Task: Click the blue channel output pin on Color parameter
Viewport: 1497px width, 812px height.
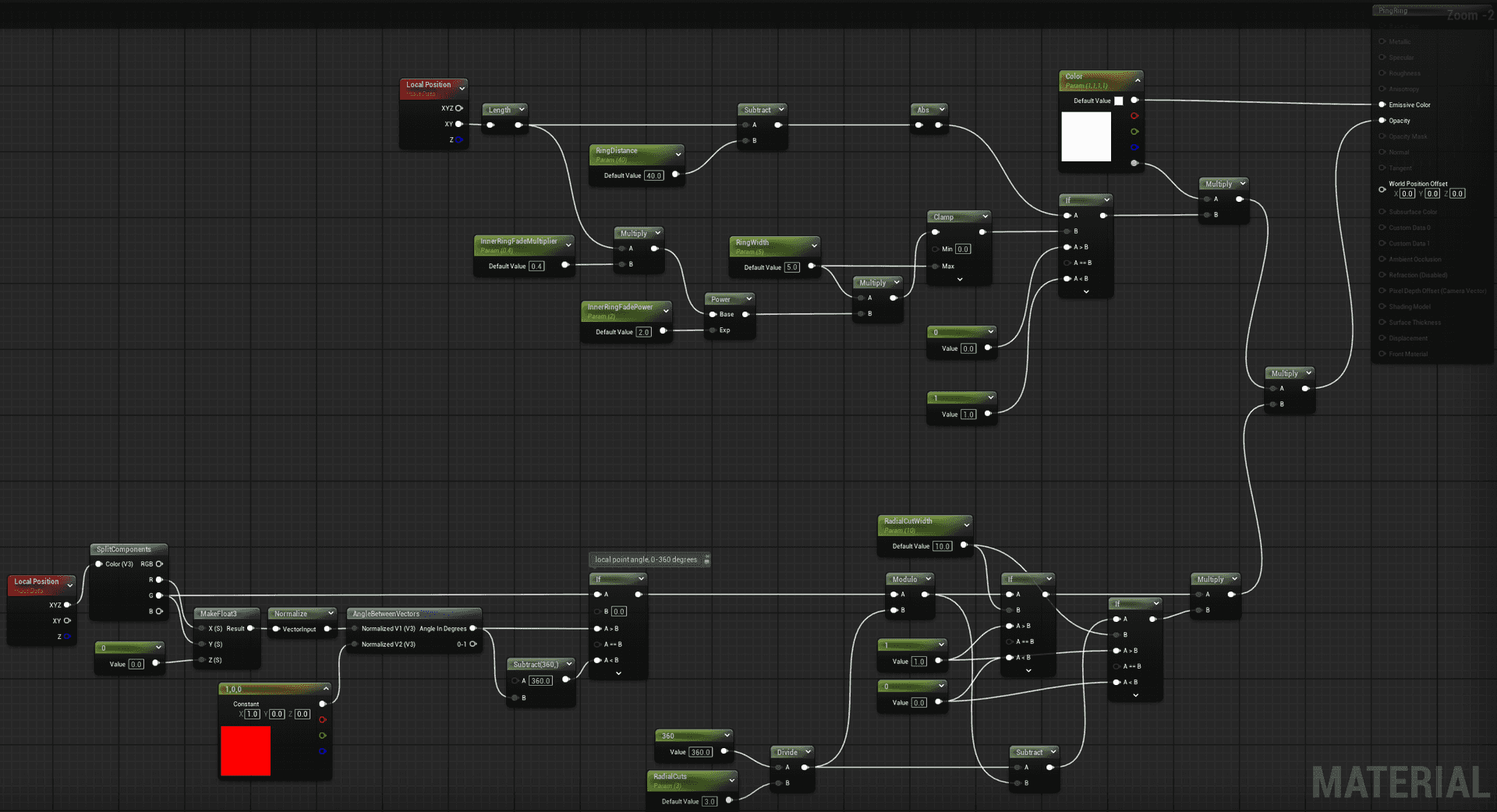Action: [x=1134, y=147]
